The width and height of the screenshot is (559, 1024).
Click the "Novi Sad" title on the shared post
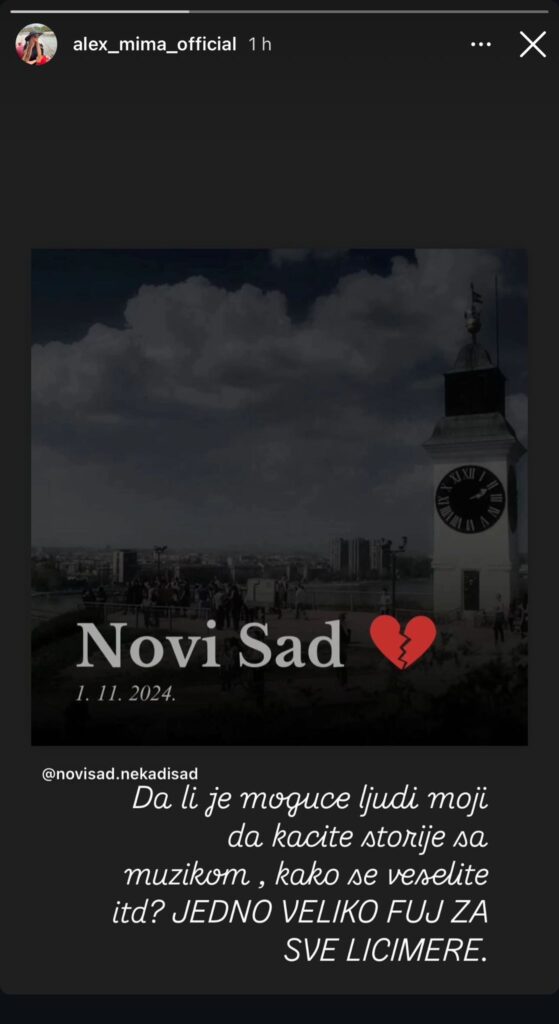[210, 644]
